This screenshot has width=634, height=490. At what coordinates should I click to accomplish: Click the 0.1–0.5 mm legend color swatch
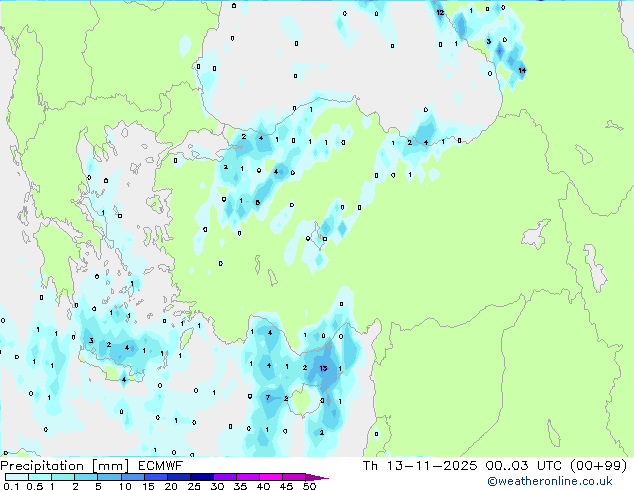tap(17, 477)
